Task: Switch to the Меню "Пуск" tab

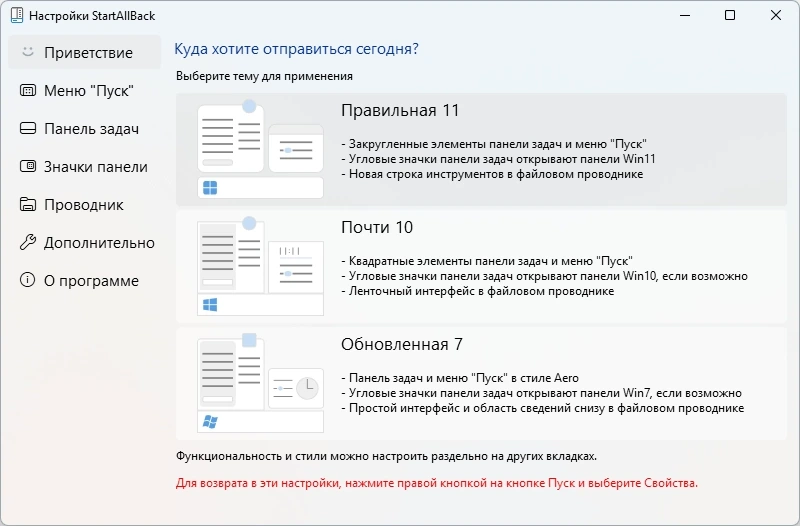Action: (85, 90)
